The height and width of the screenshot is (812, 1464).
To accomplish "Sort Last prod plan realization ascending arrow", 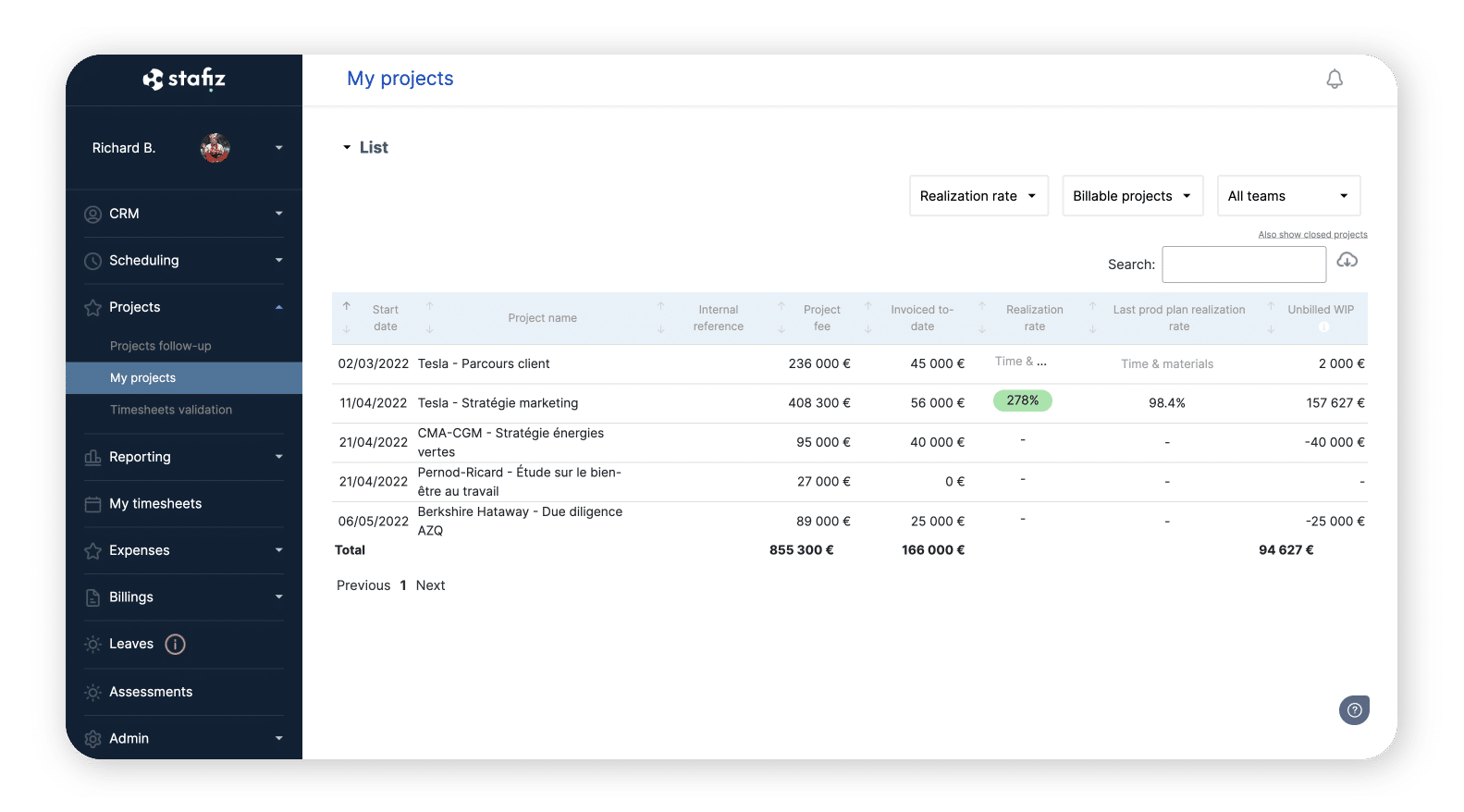I will [x=1092, y=305].
